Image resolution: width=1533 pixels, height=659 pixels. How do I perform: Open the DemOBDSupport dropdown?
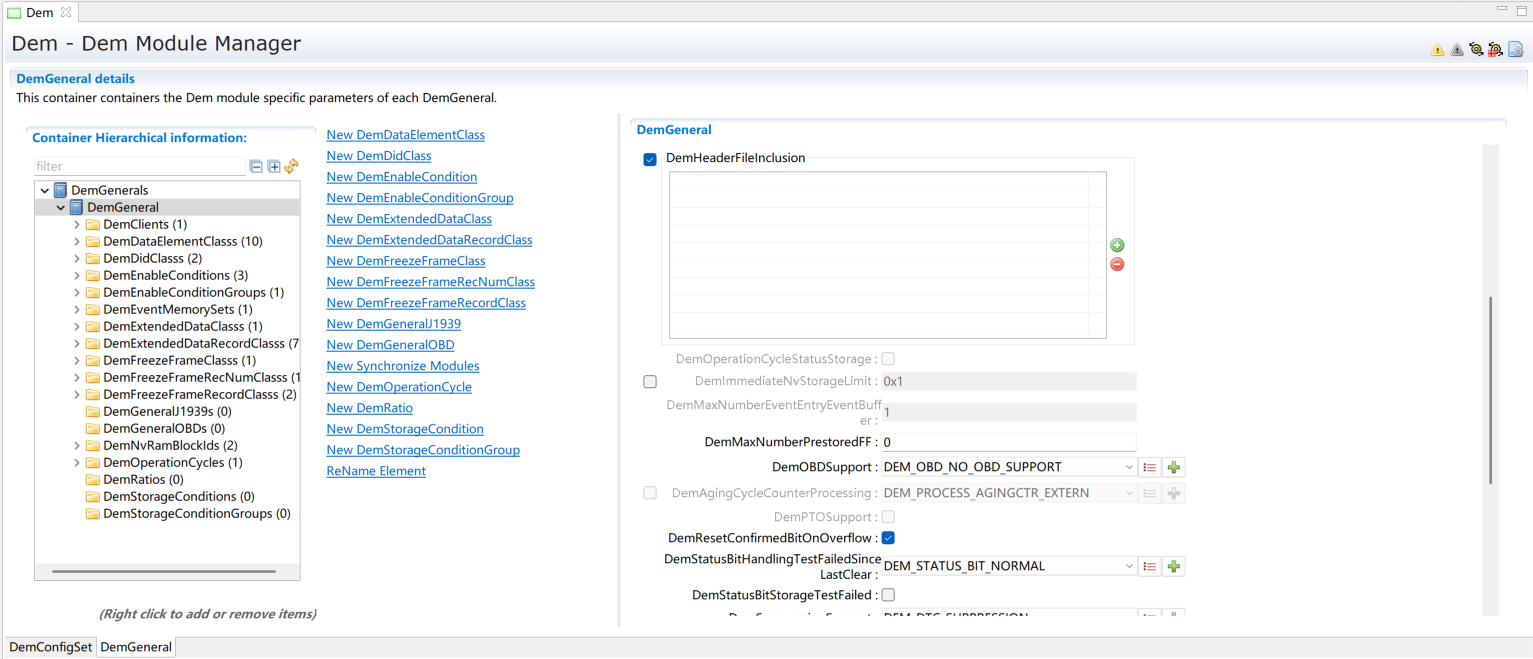point(1129,467)
